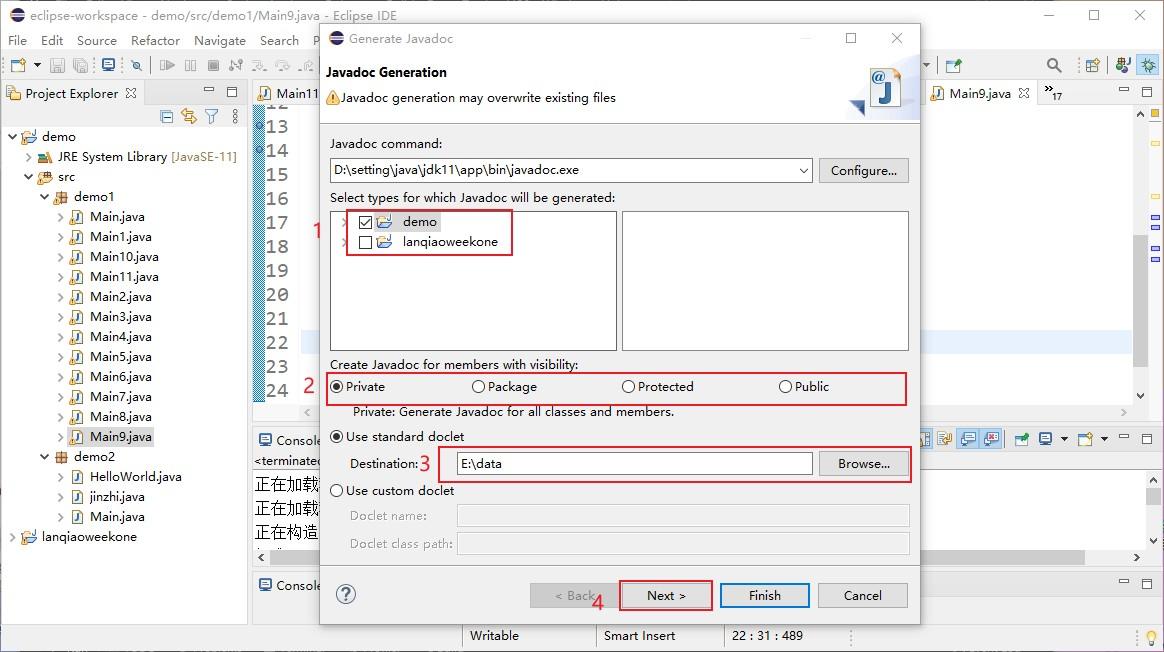
Task: Minimize the Project Explorer view
Action: pos(209,91)
